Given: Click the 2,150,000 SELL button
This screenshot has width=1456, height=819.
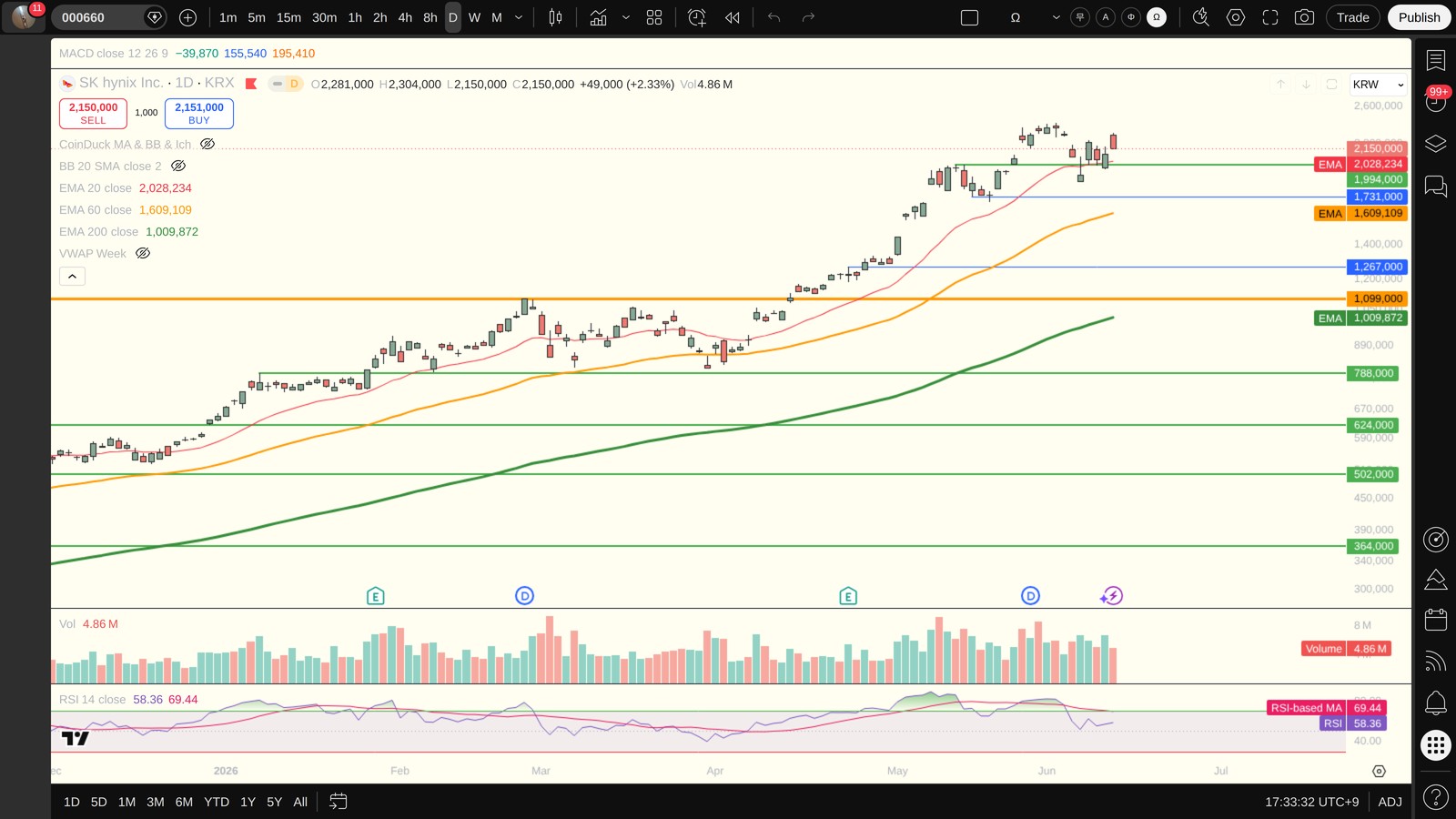Looking at the screenshot, I should [93, 113].
